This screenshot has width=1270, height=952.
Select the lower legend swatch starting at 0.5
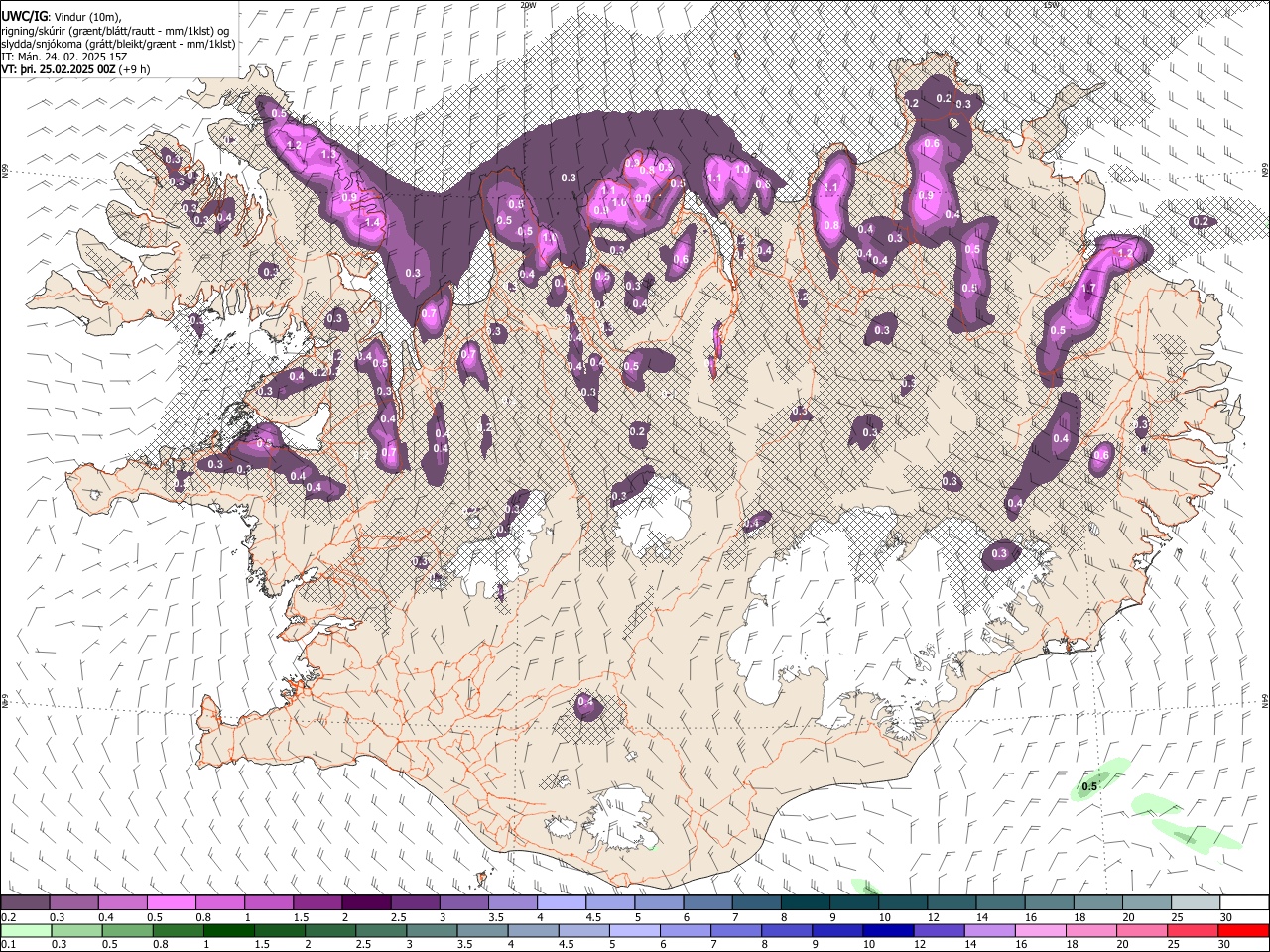coord(123,930)
